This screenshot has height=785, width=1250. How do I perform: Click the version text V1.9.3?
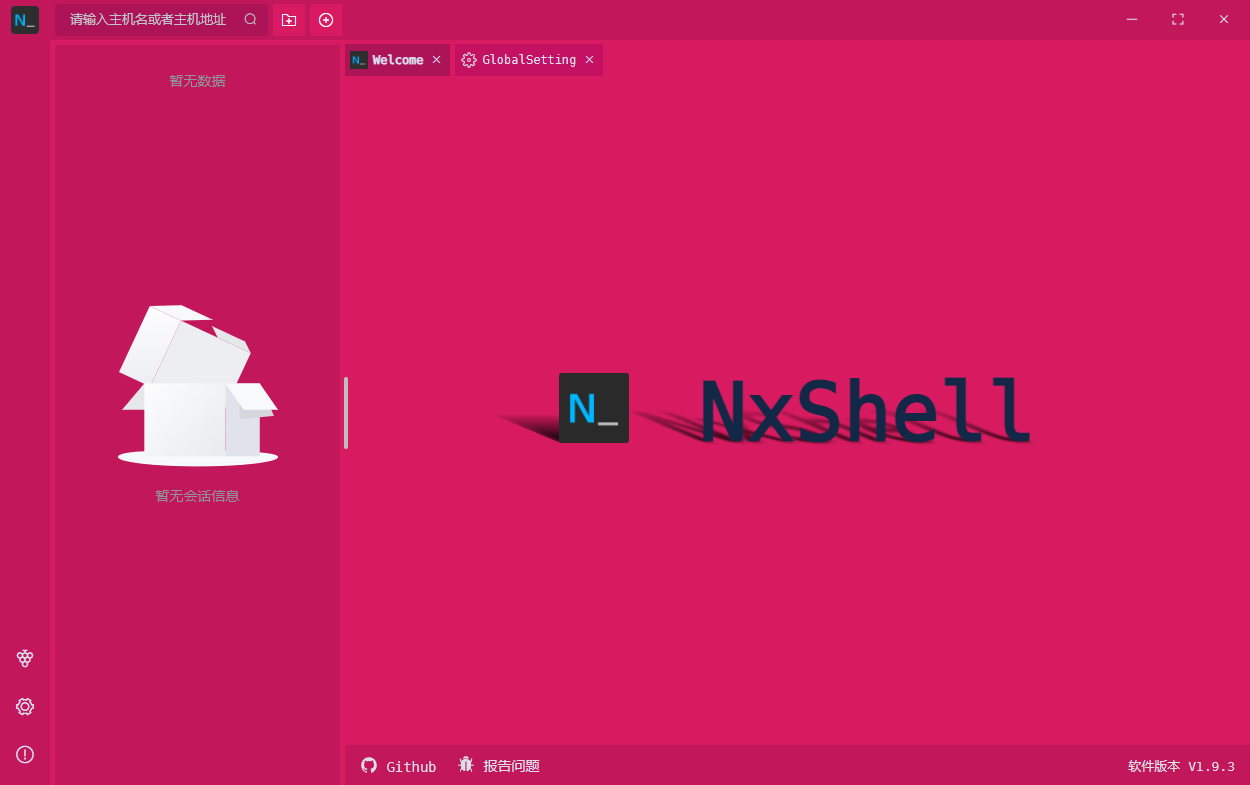1211,767
